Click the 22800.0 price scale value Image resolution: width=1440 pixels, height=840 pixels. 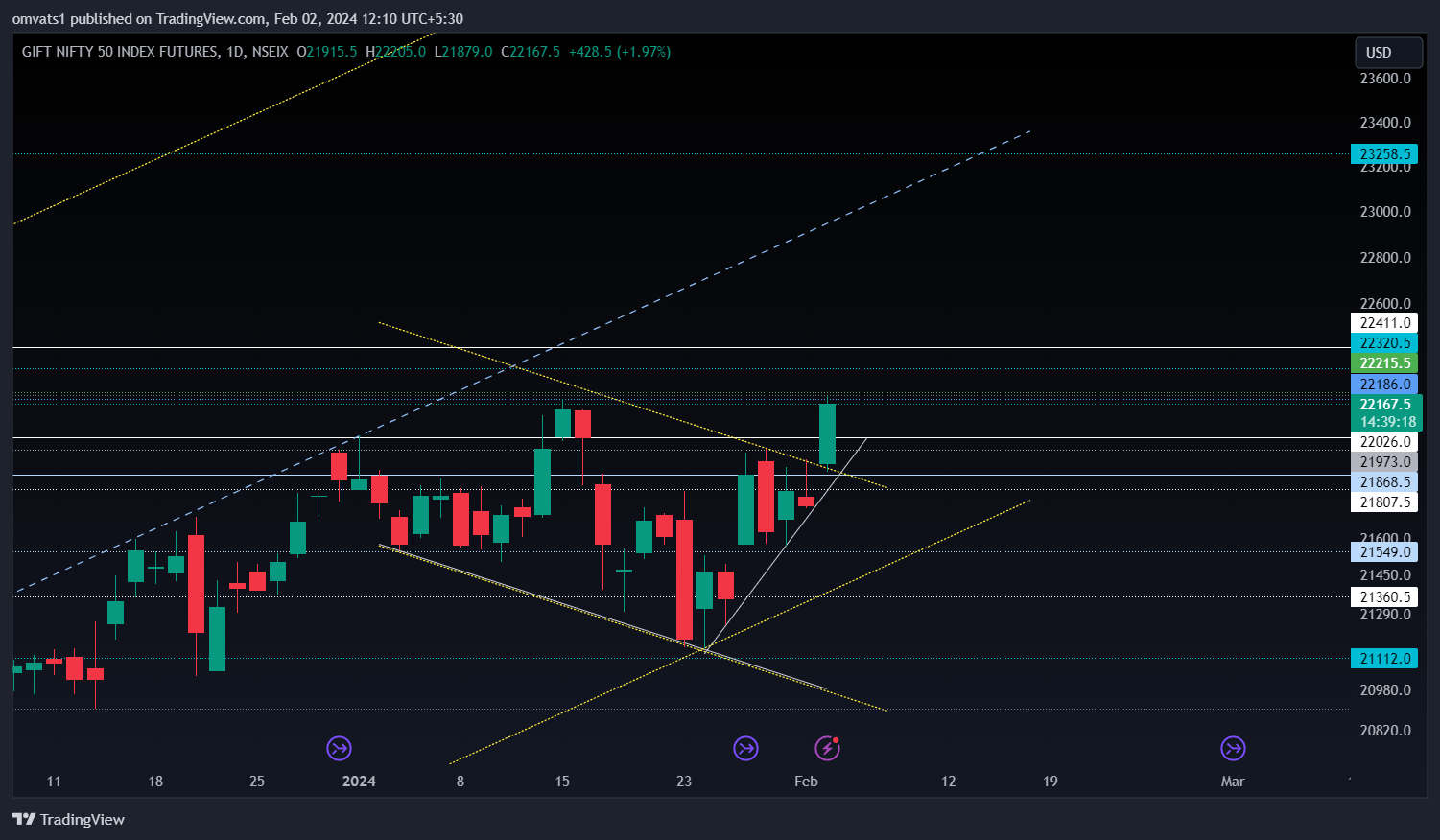1385,258
